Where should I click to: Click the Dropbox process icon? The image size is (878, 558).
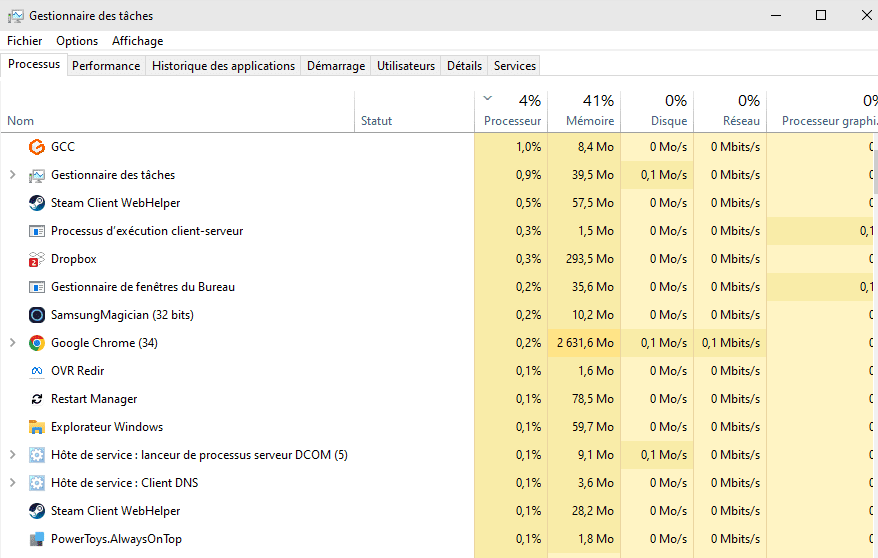coord(37,259)
